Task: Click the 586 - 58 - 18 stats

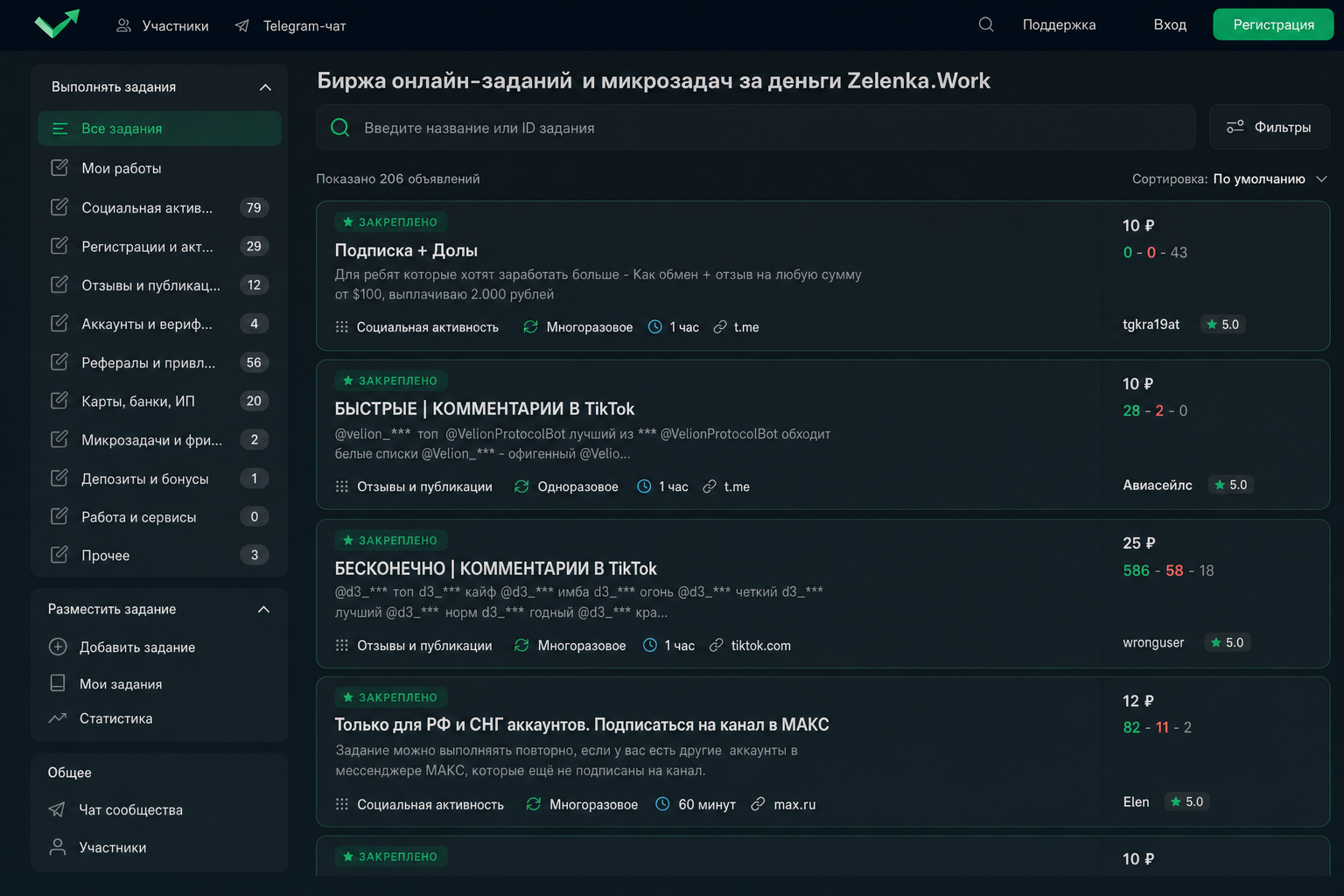Action: (1168, 570)
